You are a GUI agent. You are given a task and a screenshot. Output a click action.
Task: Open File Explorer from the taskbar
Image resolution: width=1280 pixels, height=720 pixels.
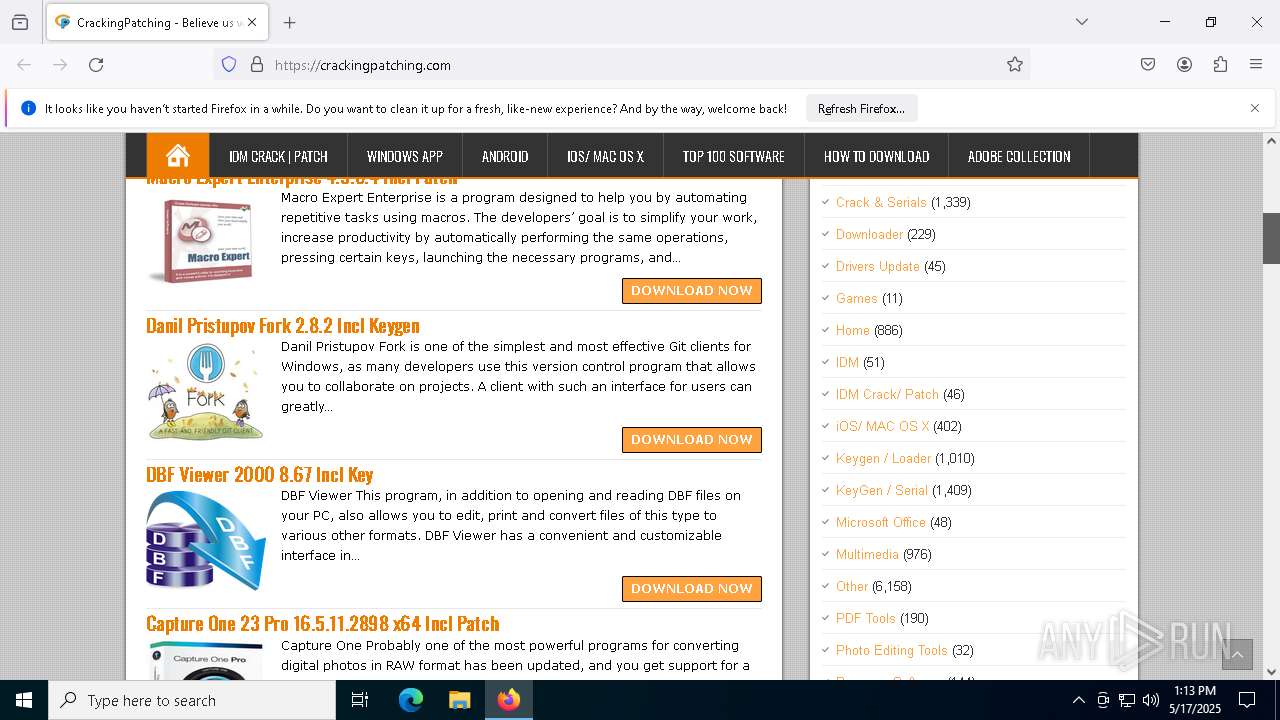[460, 700]
